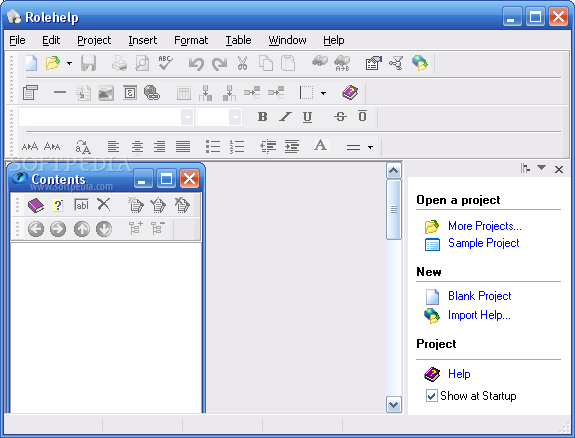The height and width of the screenshot is (438, 575).
Task: Open print preview icon
Action: [x=142, y=63]
